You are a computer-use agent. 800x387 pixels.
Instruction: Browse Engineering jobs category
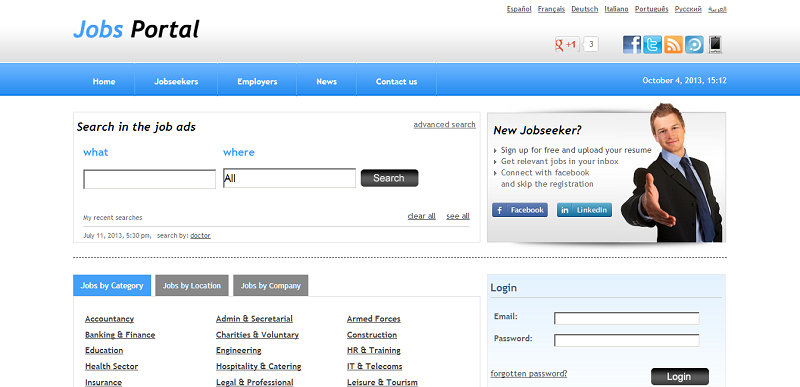pyautogui.click(x=238, y=351)
